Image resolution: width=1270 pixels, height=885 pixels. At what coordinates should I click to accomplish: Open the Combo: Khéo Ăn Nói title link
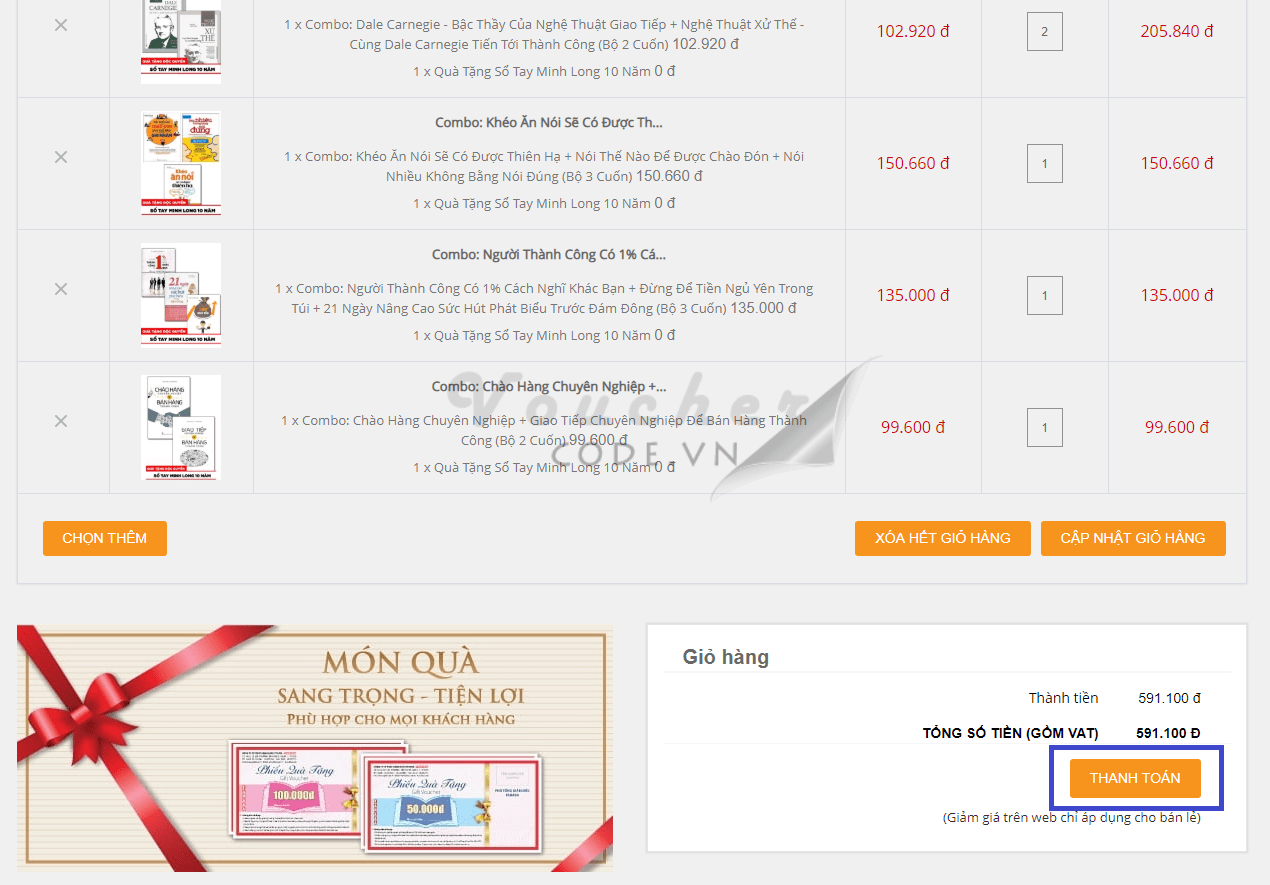coord(549,123)
